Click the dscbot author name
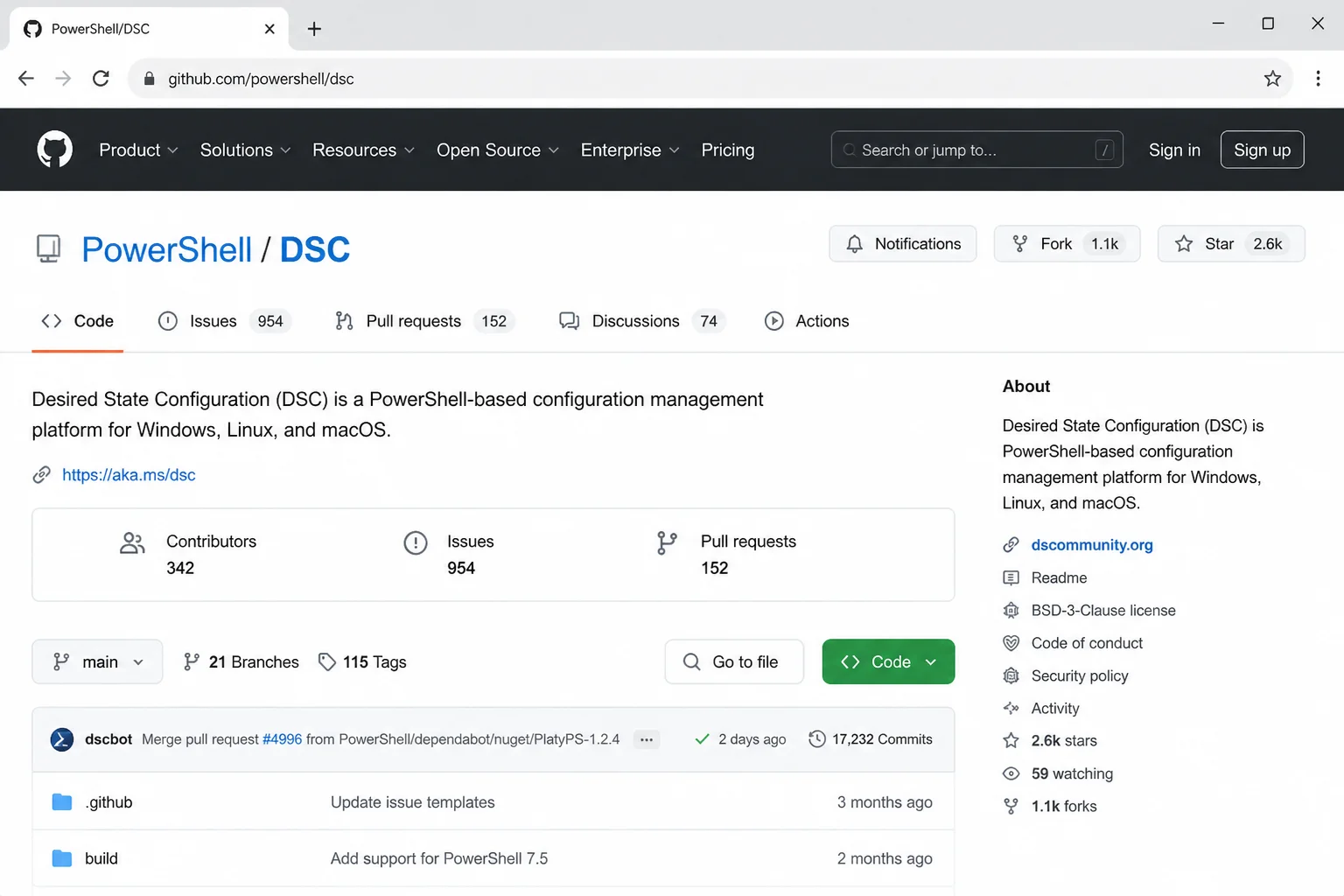 108,739
